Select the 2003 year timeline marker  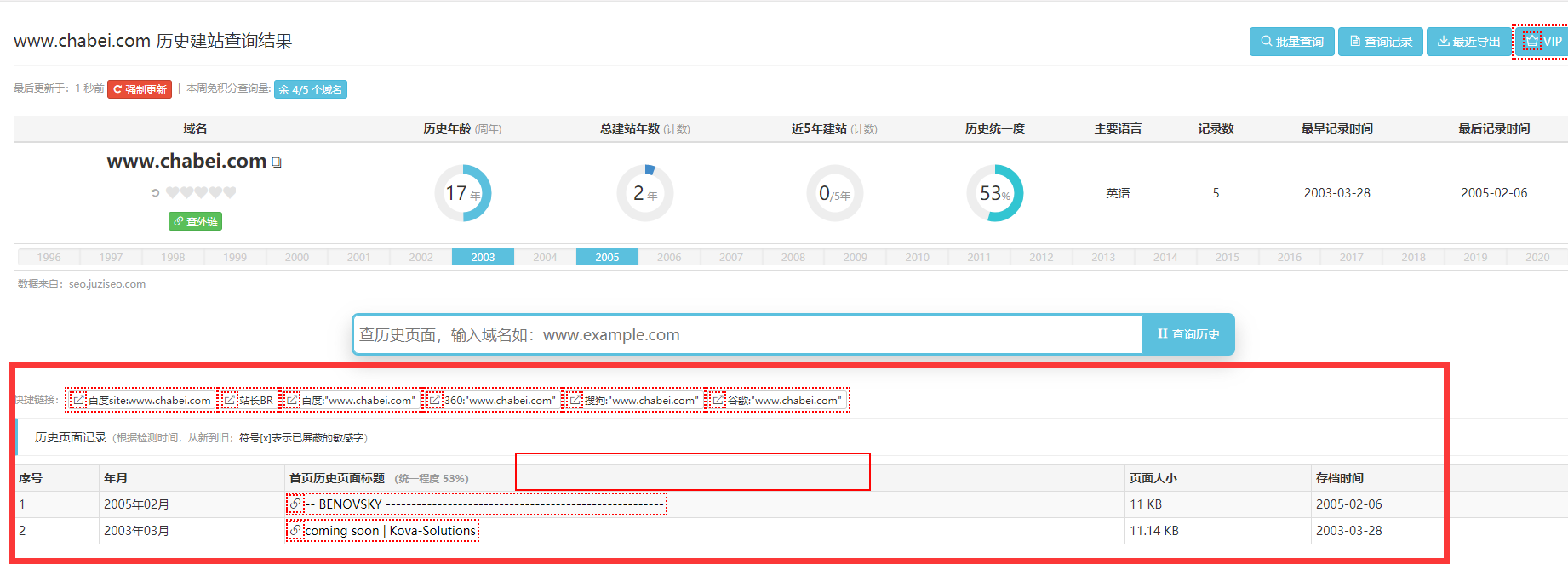pyautogui.click(x=483, y=257)
